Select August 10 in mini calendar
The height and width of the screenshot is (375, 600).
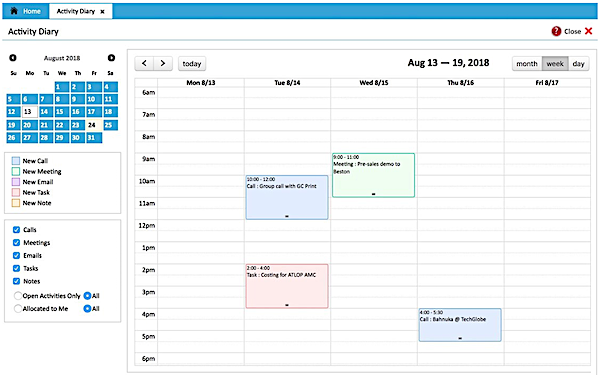[93, 99]
